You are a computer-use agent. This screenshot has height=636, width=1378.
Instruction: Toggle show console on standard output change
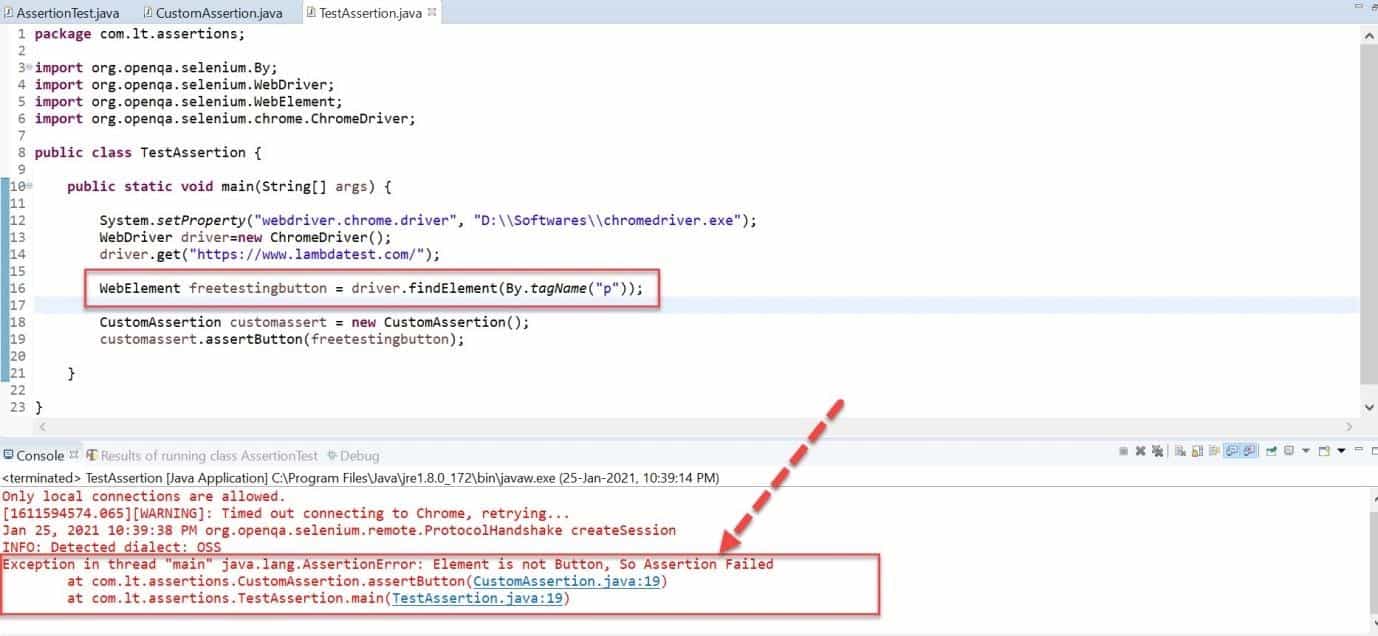1232,451
